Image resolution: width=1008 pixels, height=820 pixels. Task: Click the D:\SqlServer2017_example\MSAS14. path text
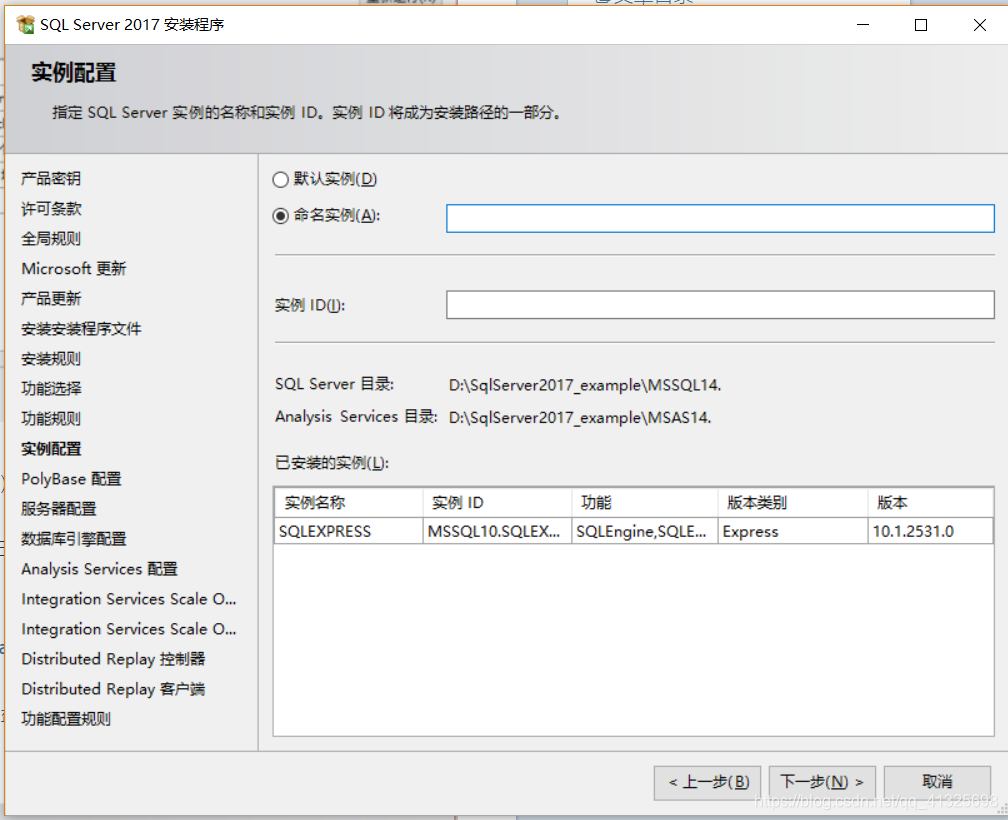point(580,418)
